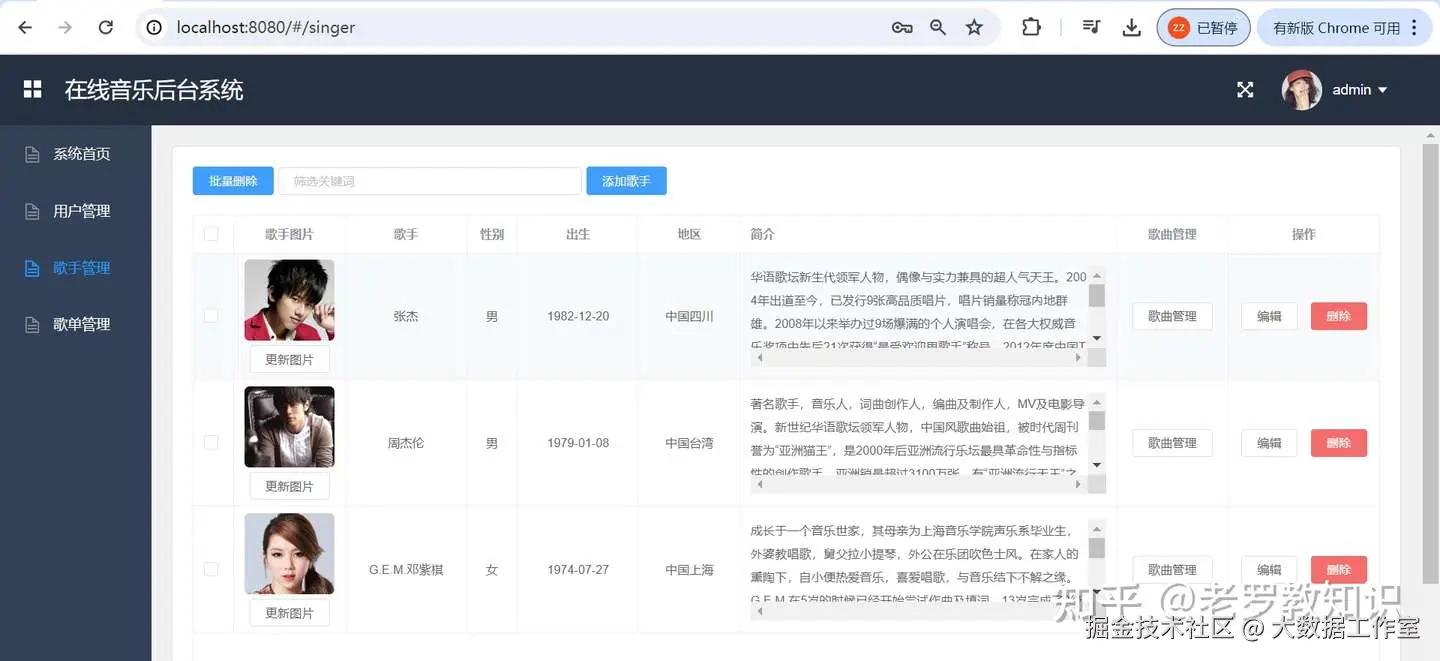Click 编辑 in 周杰伦's row
The width and height of the screenshot is (1440, 661).
1269,443
